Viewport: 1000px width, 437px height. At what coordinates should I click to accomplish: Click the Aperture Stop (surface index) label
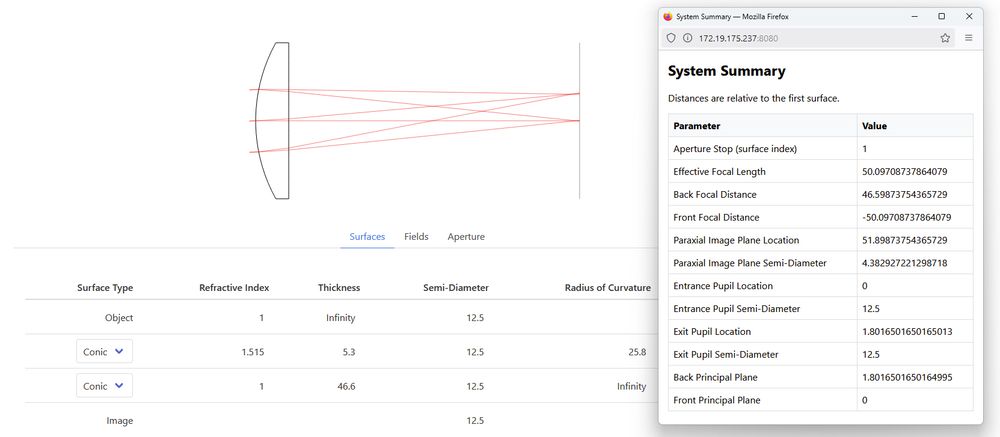pyautogui.click(x=735, y=149)
